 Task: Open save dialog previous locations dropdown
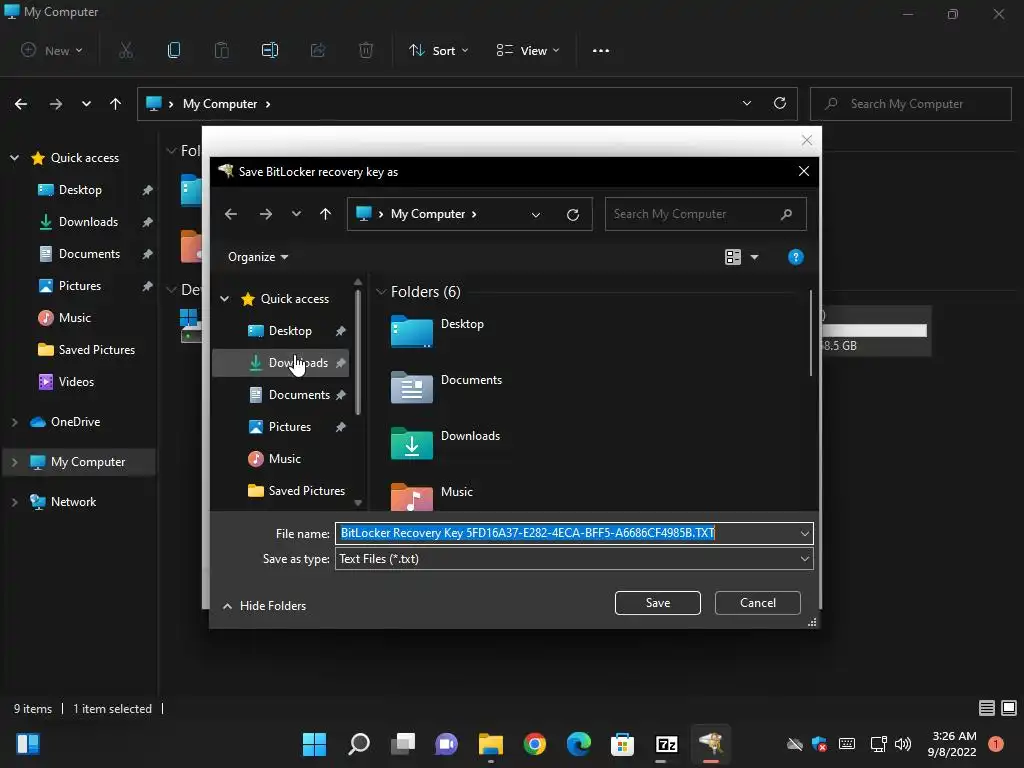[536, 214]
